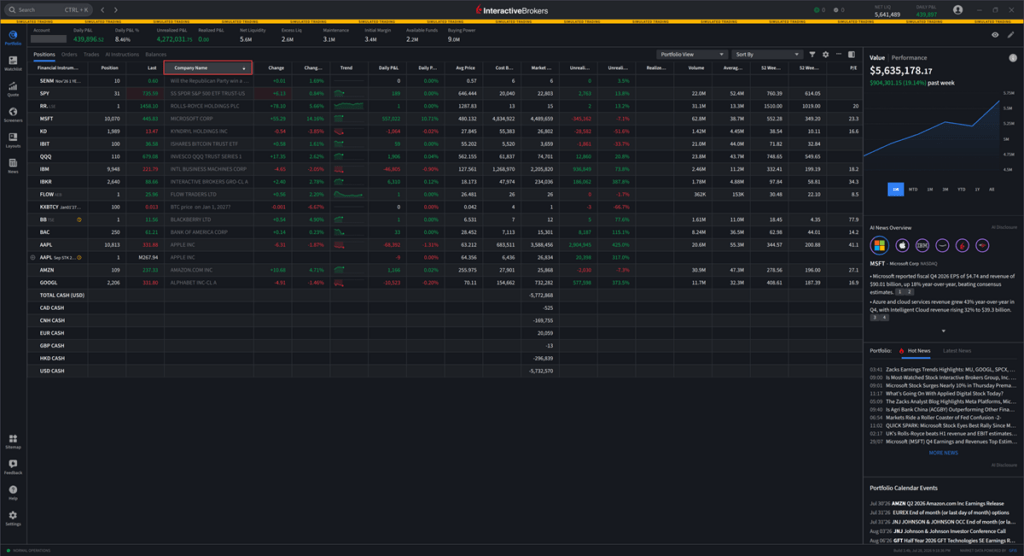The height and width of the screenshot is (556, 1024).
Task: Click the pencil edit icon
Action: pos(1010,35)
